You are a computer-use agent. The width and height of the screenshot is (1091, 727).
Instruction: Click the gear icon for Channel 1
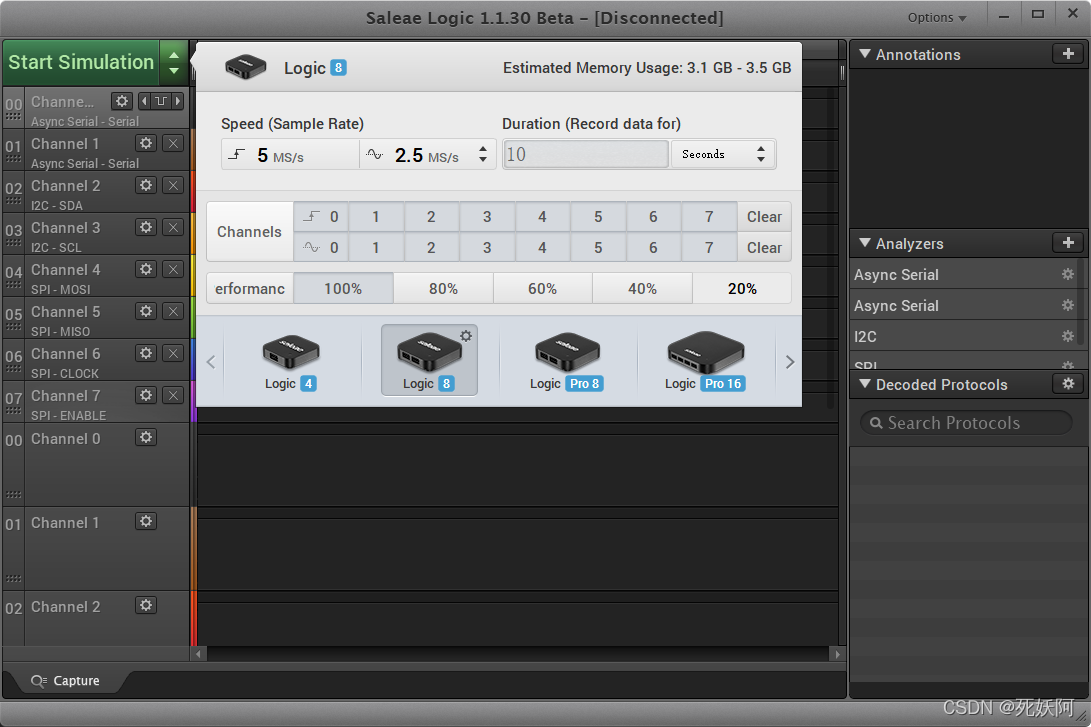pos(146,144)
